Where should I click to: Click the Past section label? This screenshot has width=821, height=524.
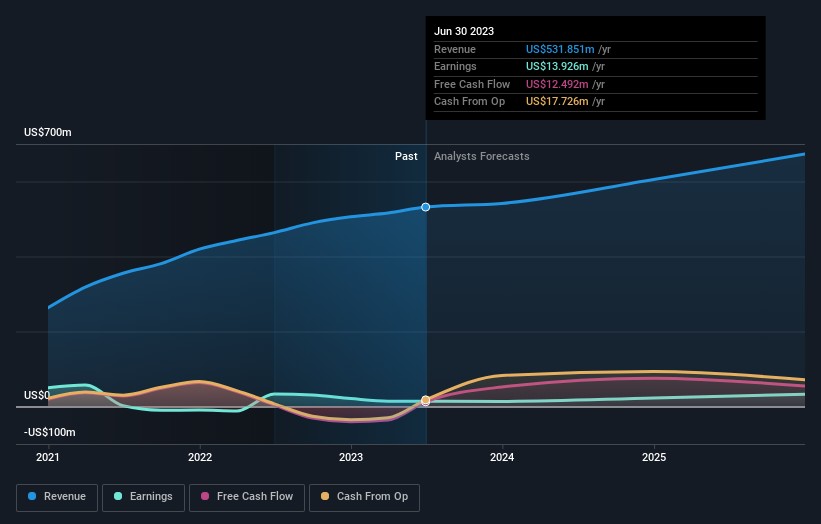[x=406, y=157]
